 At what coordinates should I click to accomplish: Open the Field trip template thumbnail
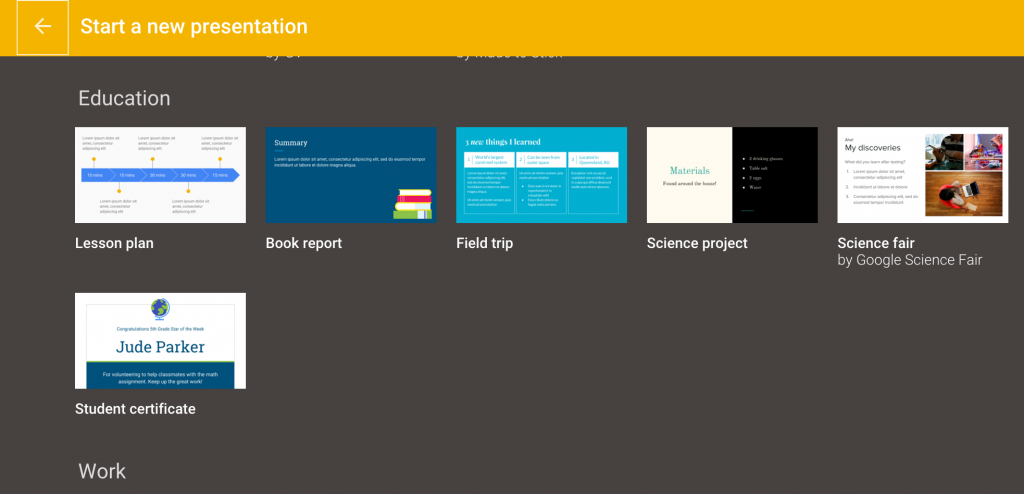541,175
